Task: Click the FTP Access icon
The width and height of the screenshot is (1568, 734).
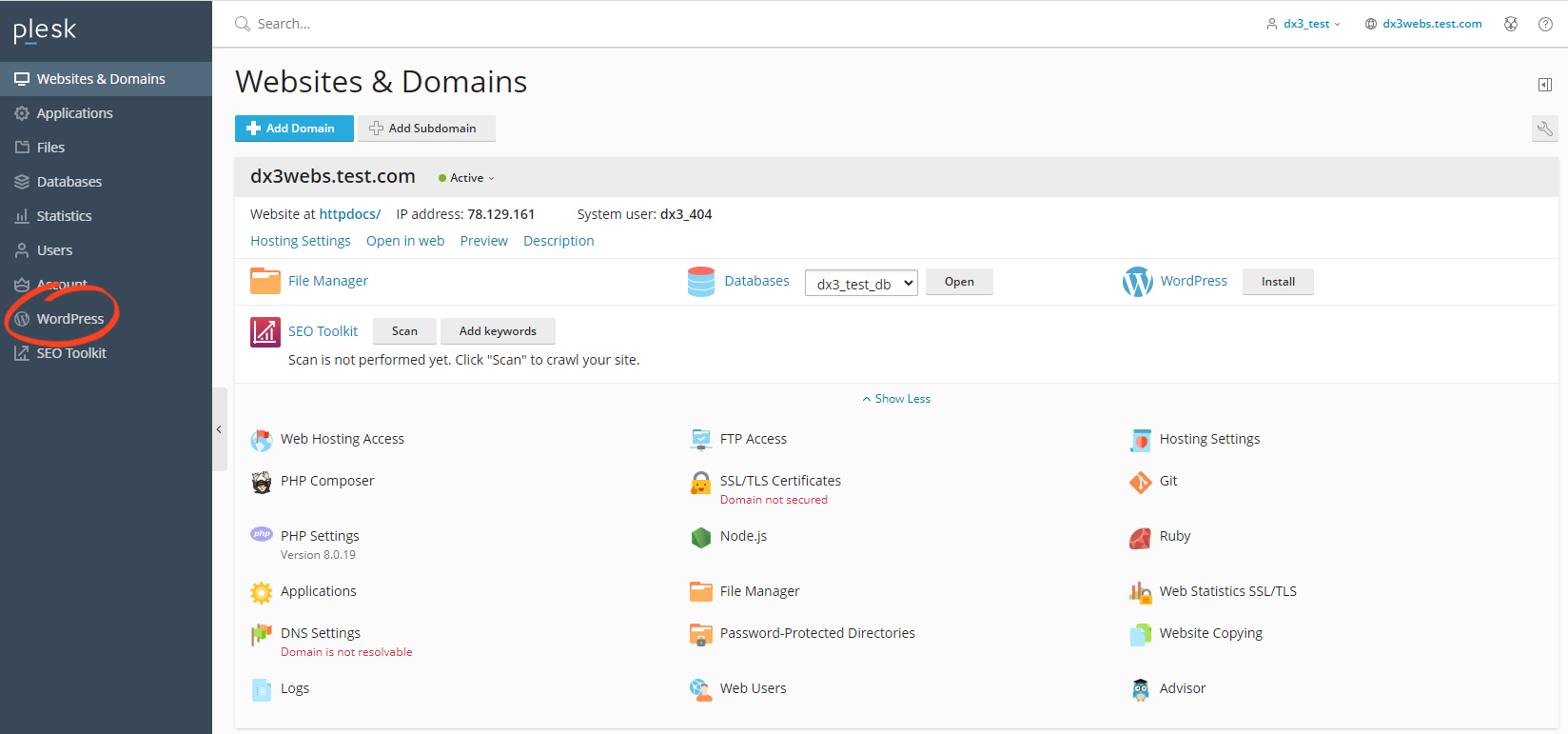Action: [x=701, y=440]
